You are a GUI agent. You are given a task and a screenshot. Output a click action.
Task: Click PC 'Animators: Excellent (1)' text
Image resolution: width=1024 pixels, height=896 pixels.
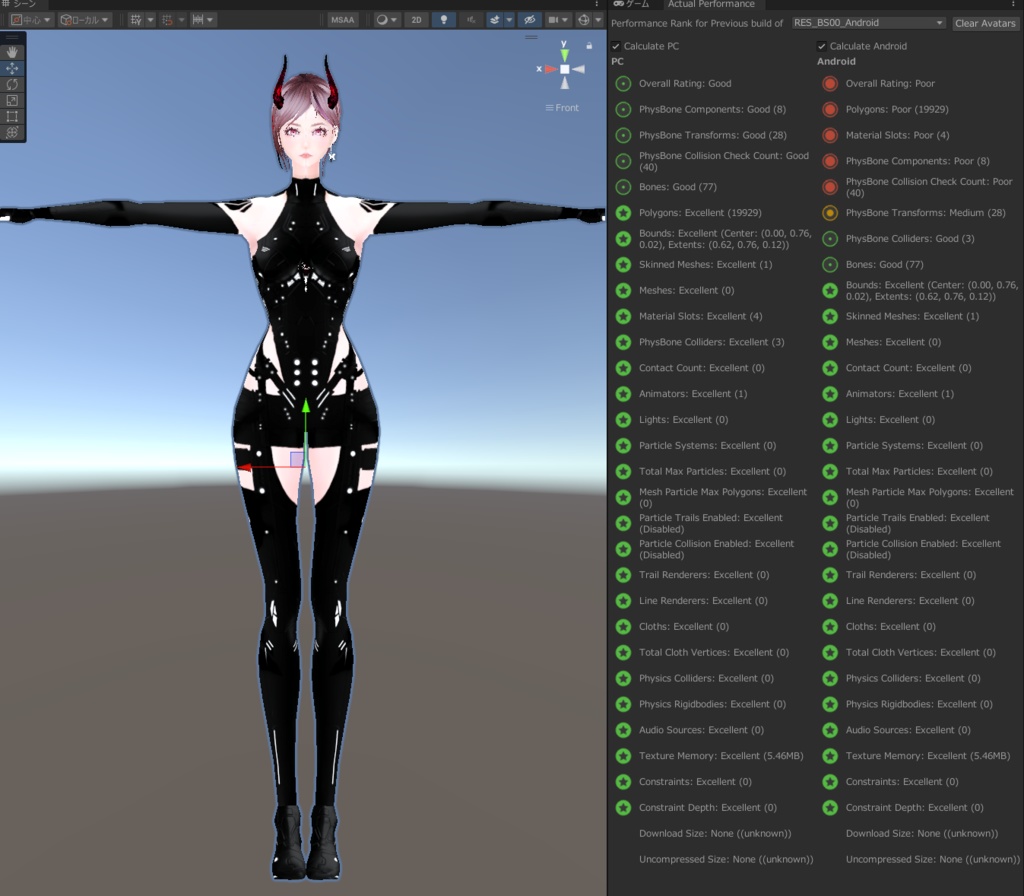(x=693, y=394)
